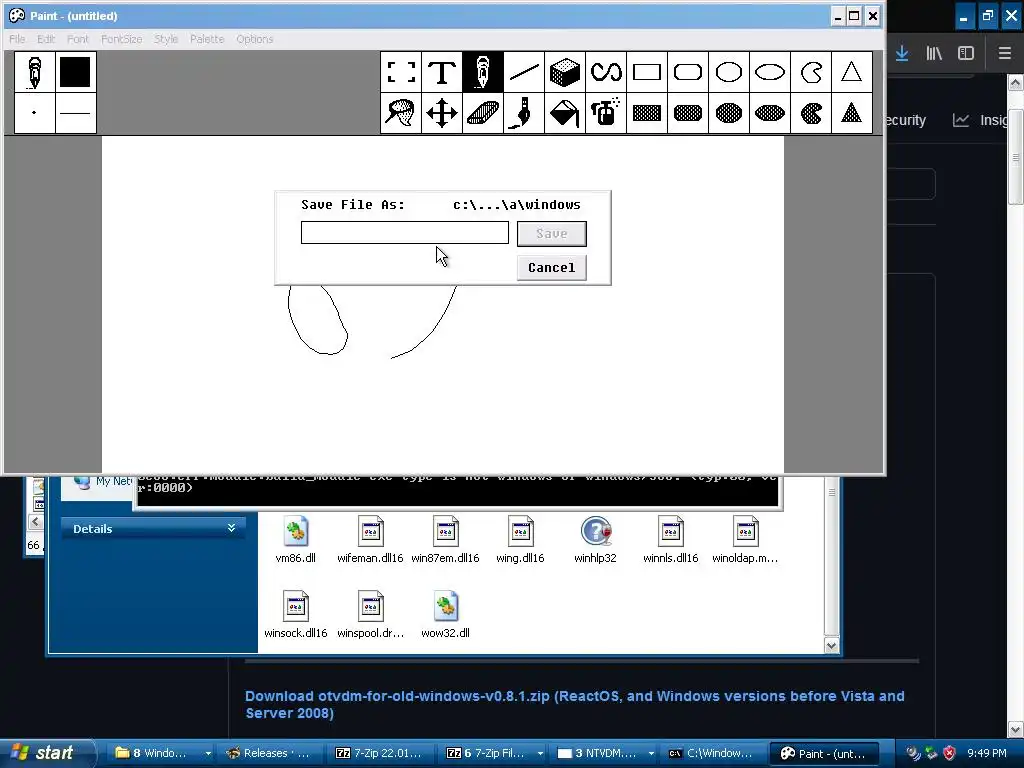Open browser library icon
Image resolution: width=1024 pixels, height=768 pixels.
934,53
